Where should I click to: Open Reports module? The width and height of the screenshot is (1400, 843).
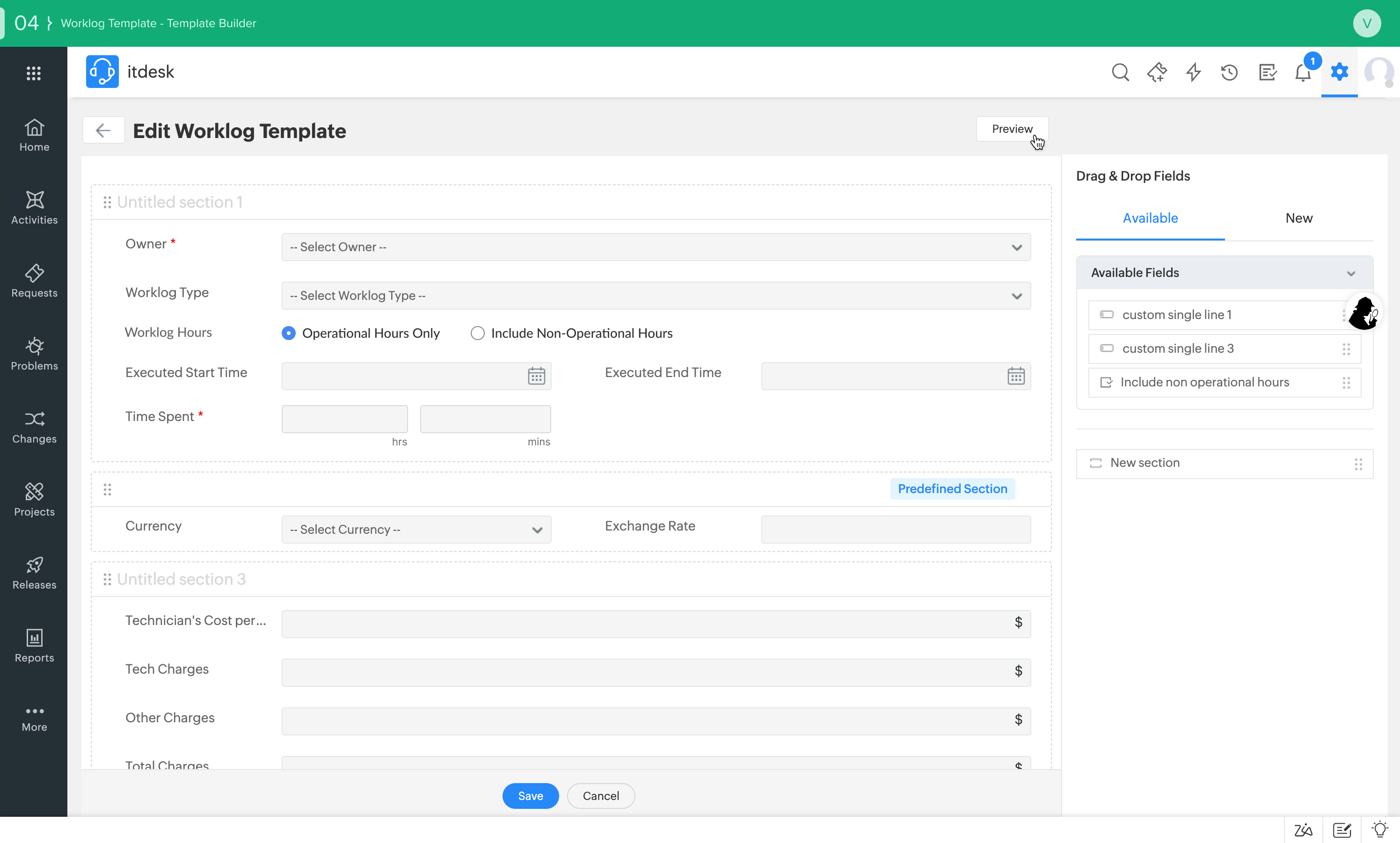click(x=34, y=646)
